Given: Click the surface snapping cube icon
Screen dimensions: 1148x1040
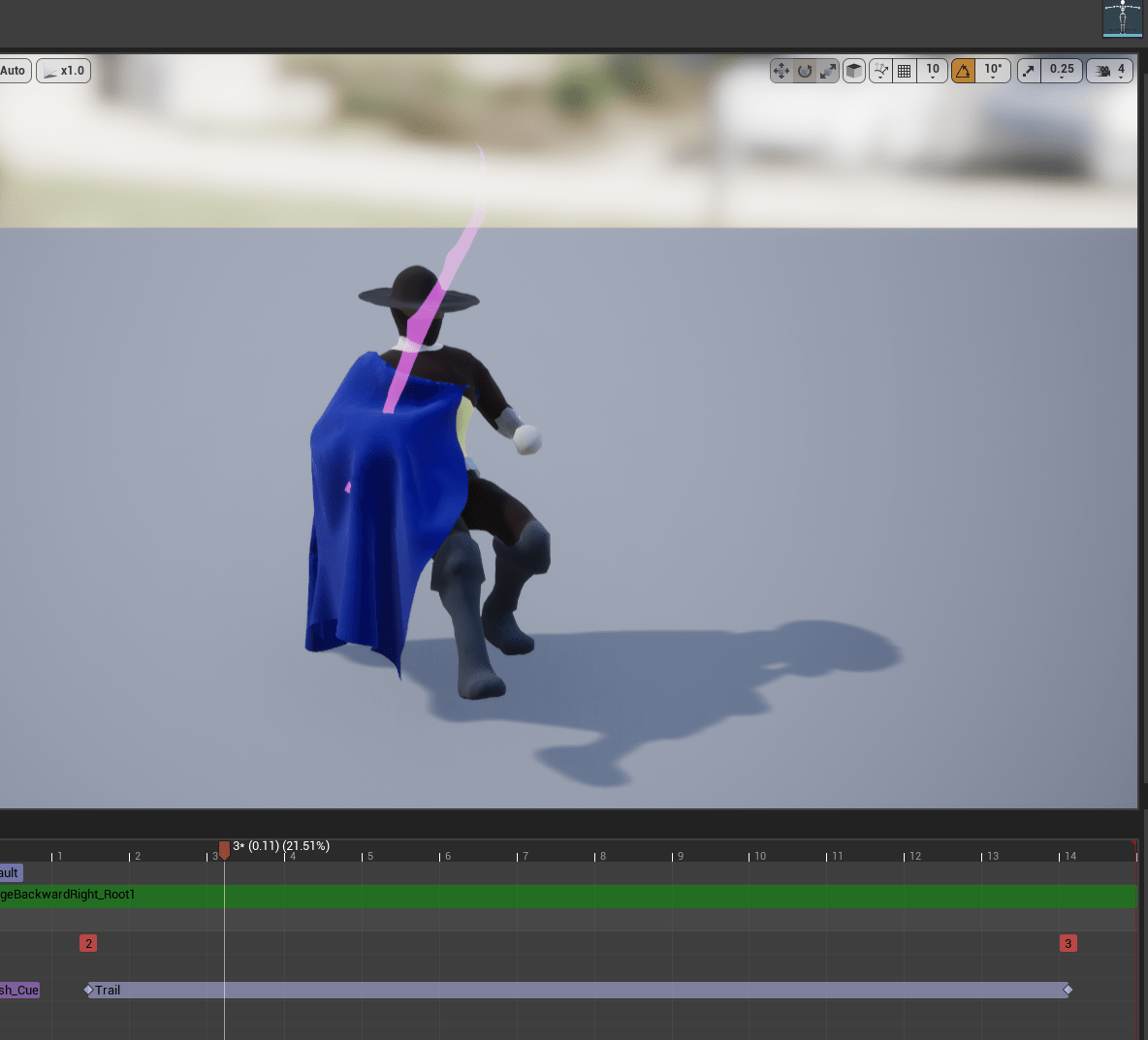Looking at the screenshot, I should click(x=854, y=71).
